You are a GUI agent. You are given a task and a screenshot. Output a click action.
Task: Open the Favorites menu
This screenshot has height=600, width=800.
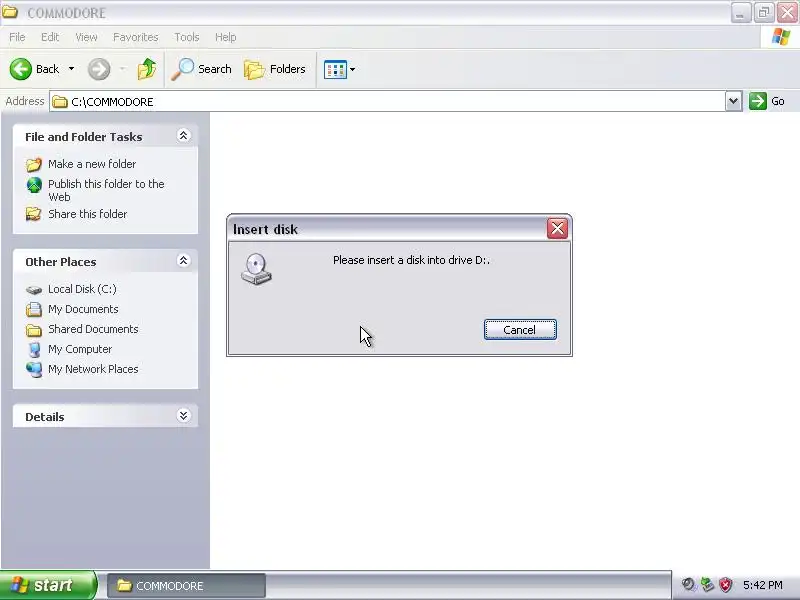[136, 37]
